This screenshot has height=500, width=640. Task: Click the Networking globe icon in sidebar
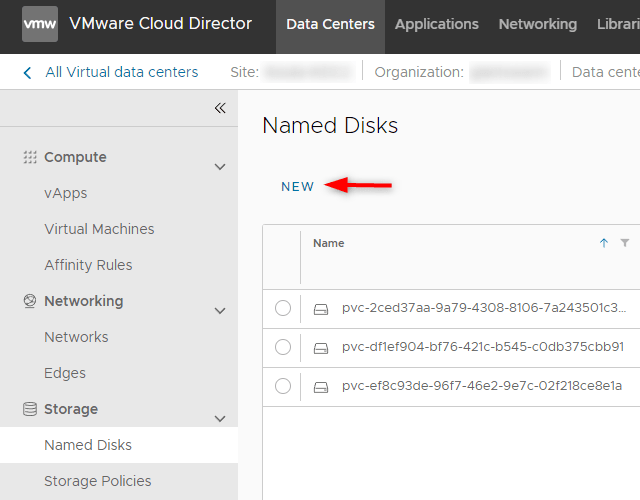coord(30,301)
